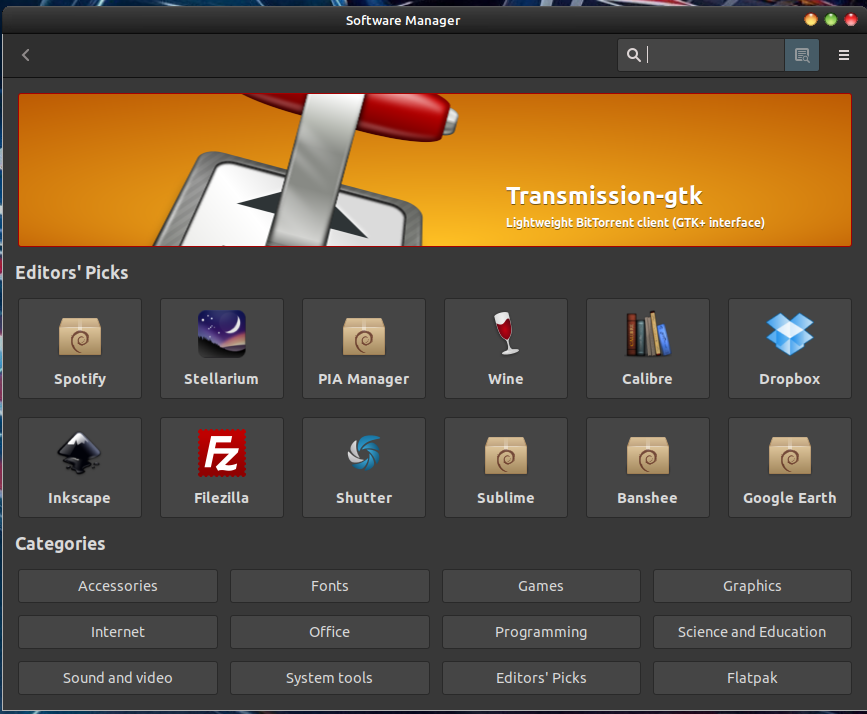Open the Spotify editor's pick tile
This screenshot has height=714, width=867.
pos(80,348)
